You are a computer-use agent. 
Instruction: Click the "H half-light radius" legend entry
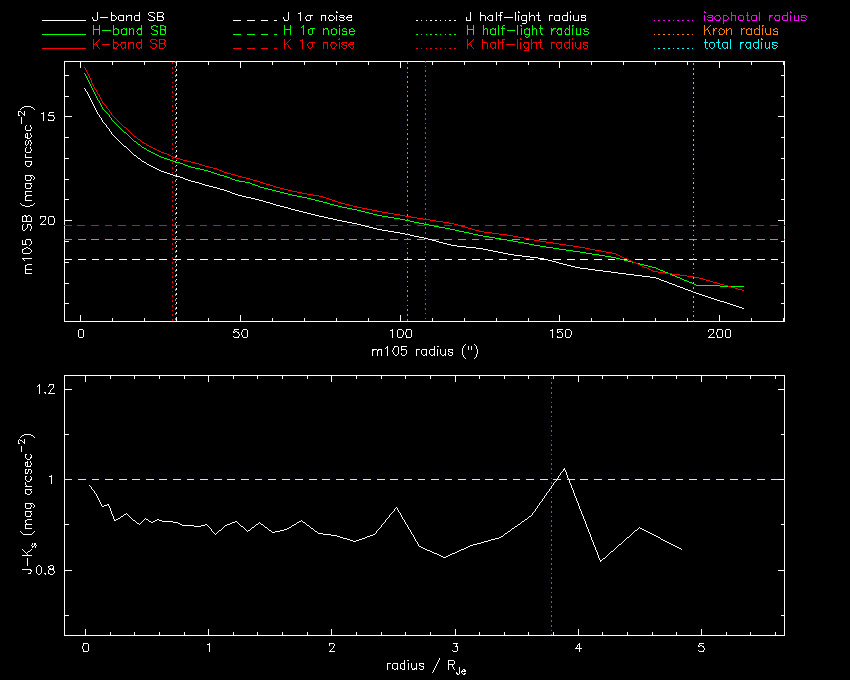(x=527, y=32)
